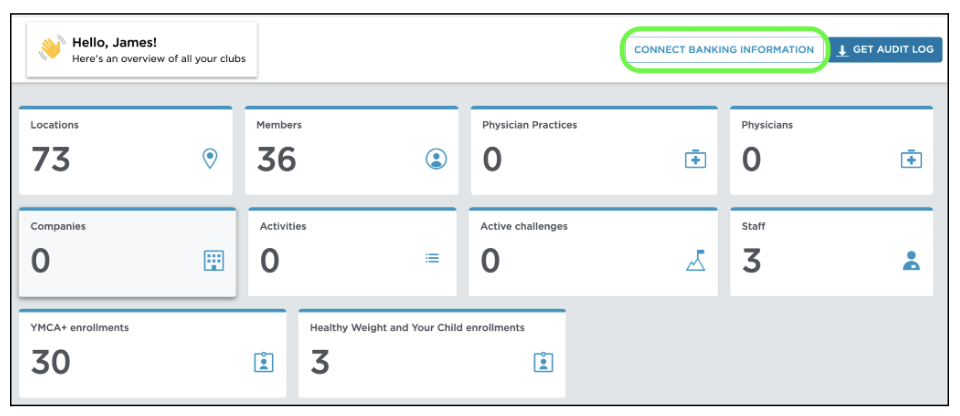Click the map pin icon in Locations card
The image size is (960, 416).
click(210, 159)
